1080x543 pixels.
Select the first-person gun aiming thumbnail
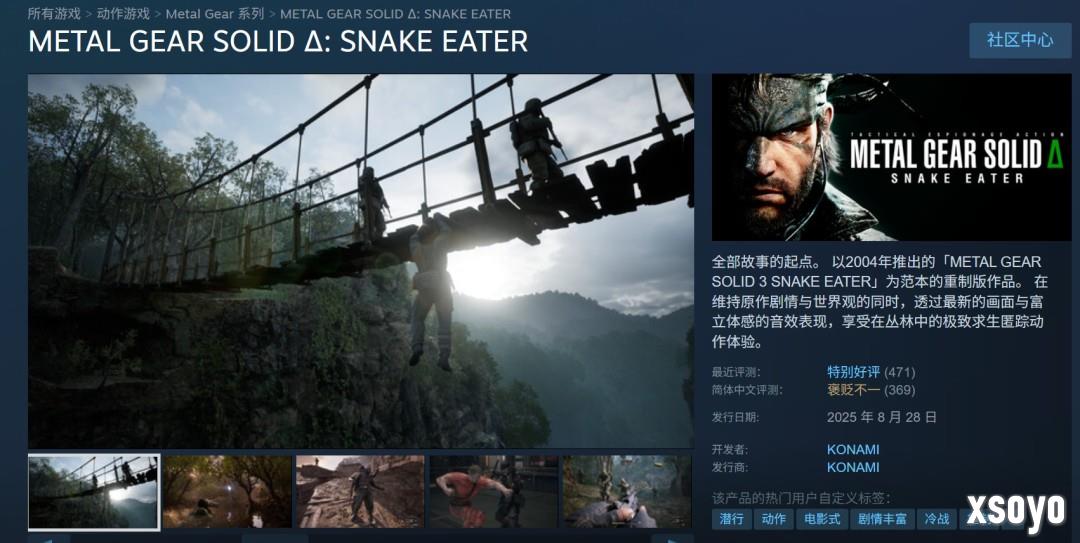tap(627, 492)
